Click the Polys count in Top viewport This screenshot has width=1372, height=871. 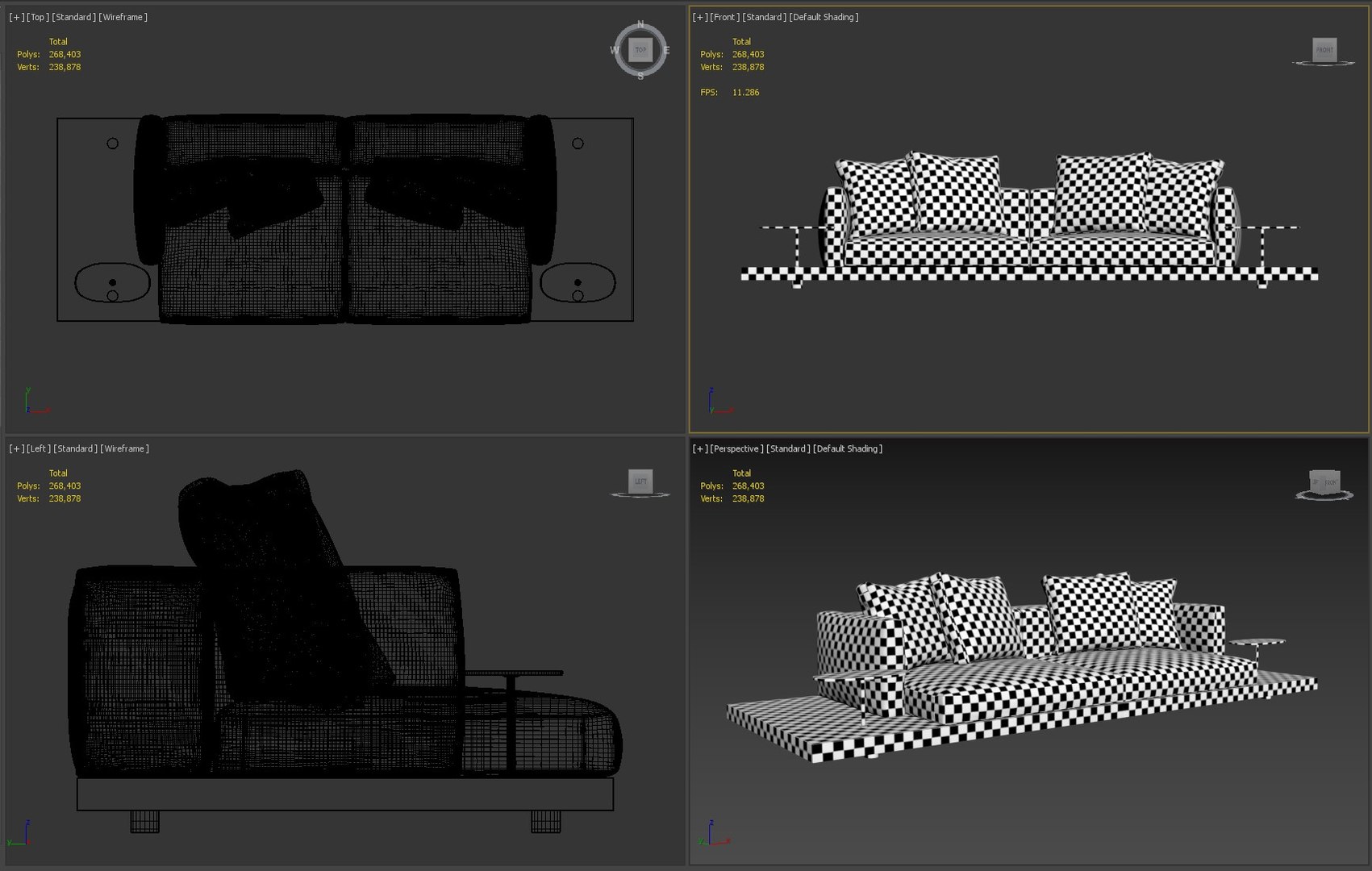point(65,55)
